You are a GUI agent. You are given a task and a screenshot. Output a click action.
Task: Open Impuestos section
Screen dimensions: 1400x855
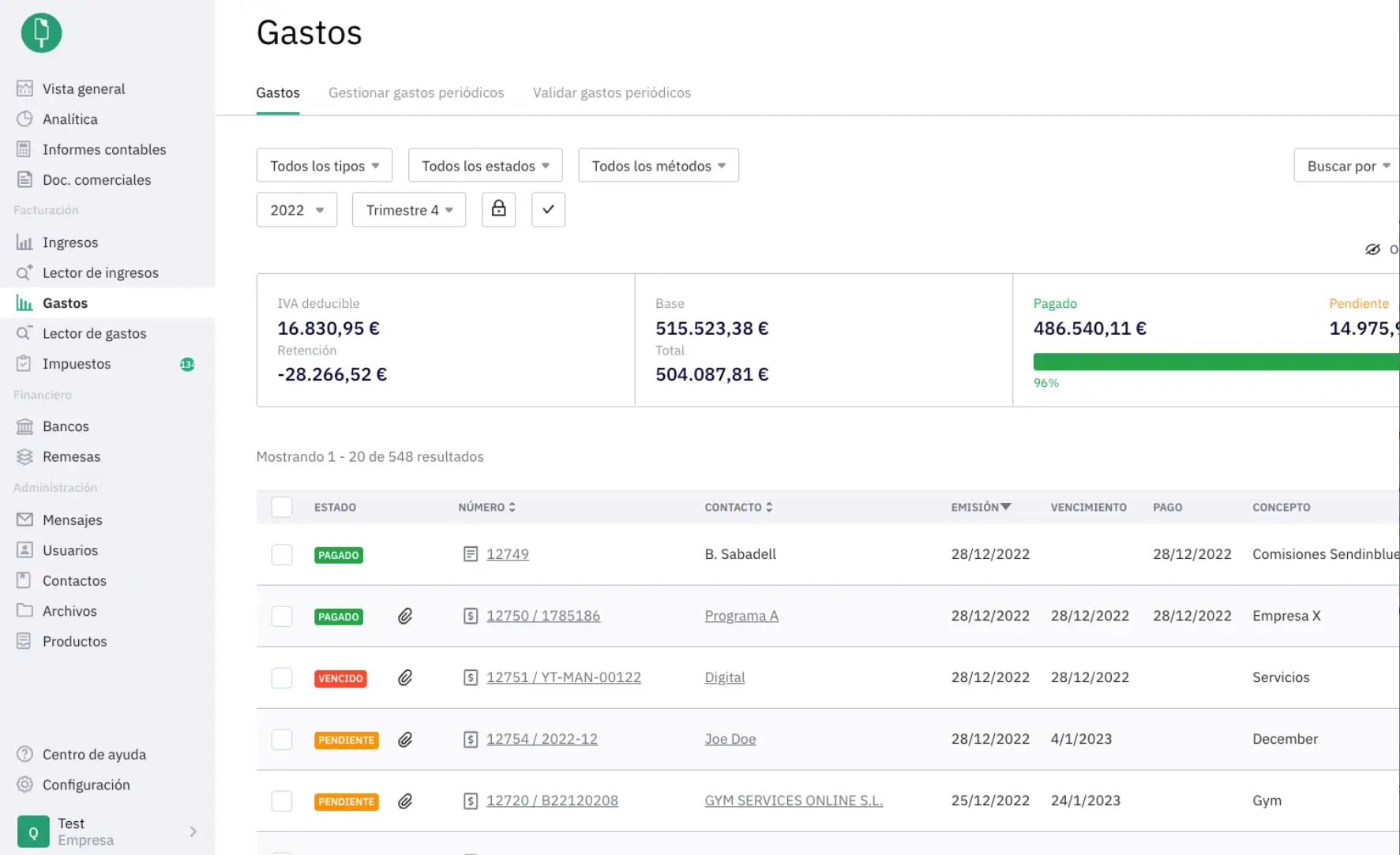click(76, 364)
